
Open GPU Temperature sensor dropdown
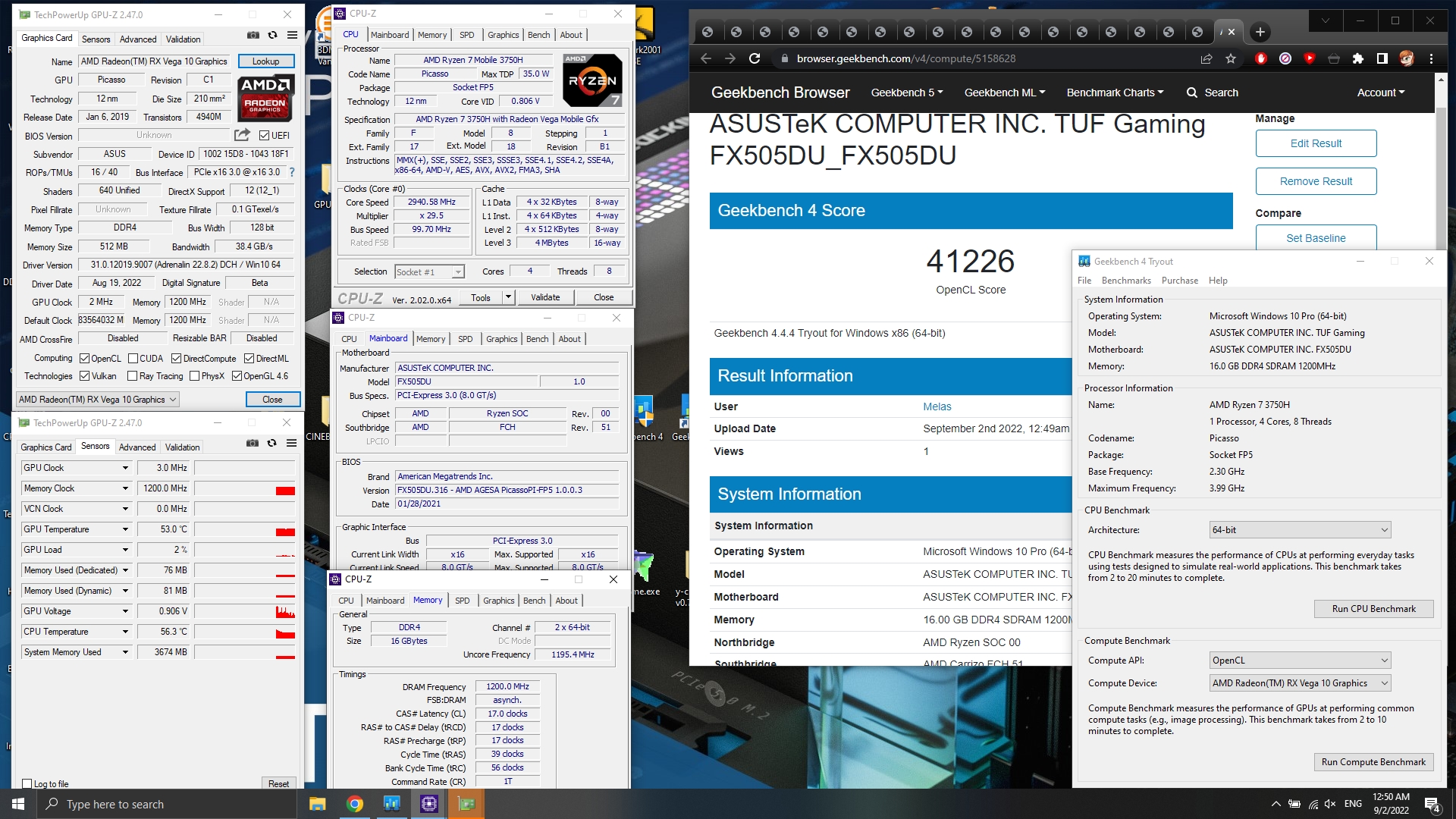[125, 529]
